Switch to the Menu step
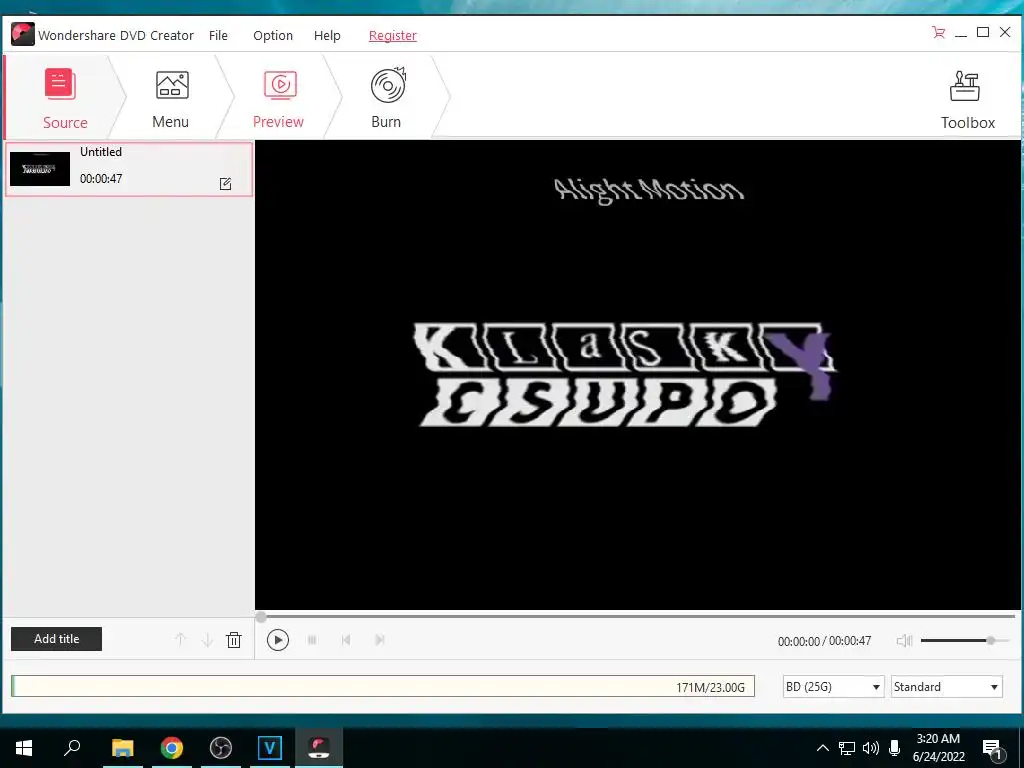This screenshot has height=768, width=1024. click(x=171, y=98)
